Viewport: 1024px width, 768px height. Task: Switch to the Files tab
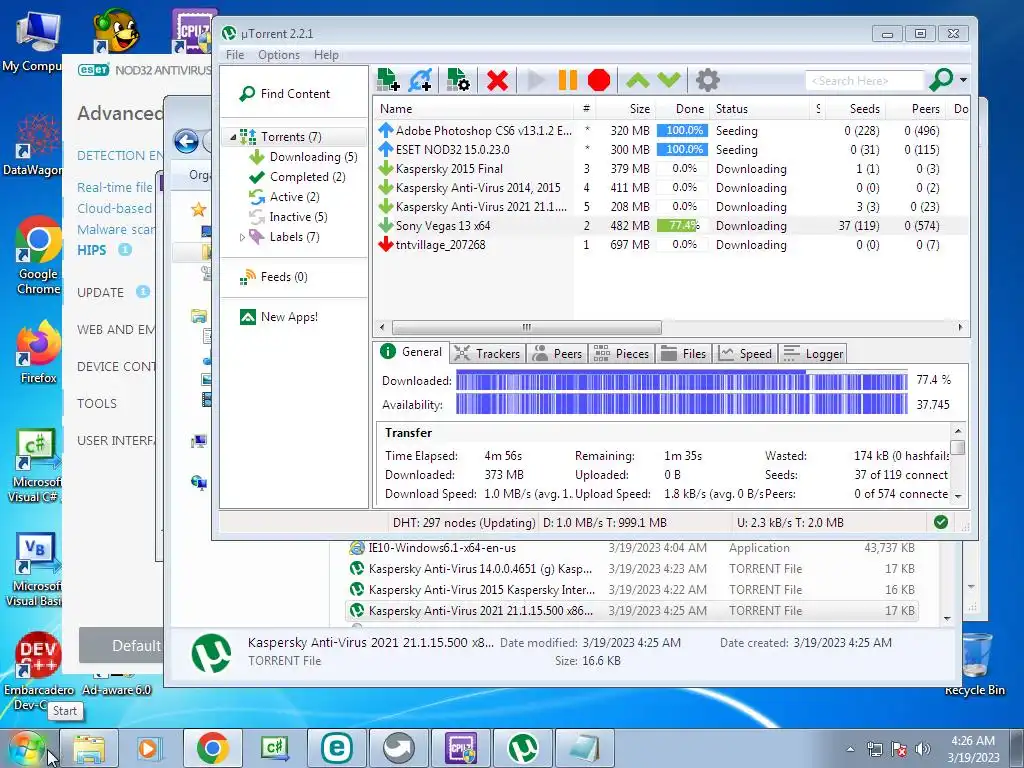[x=683, y=353]
